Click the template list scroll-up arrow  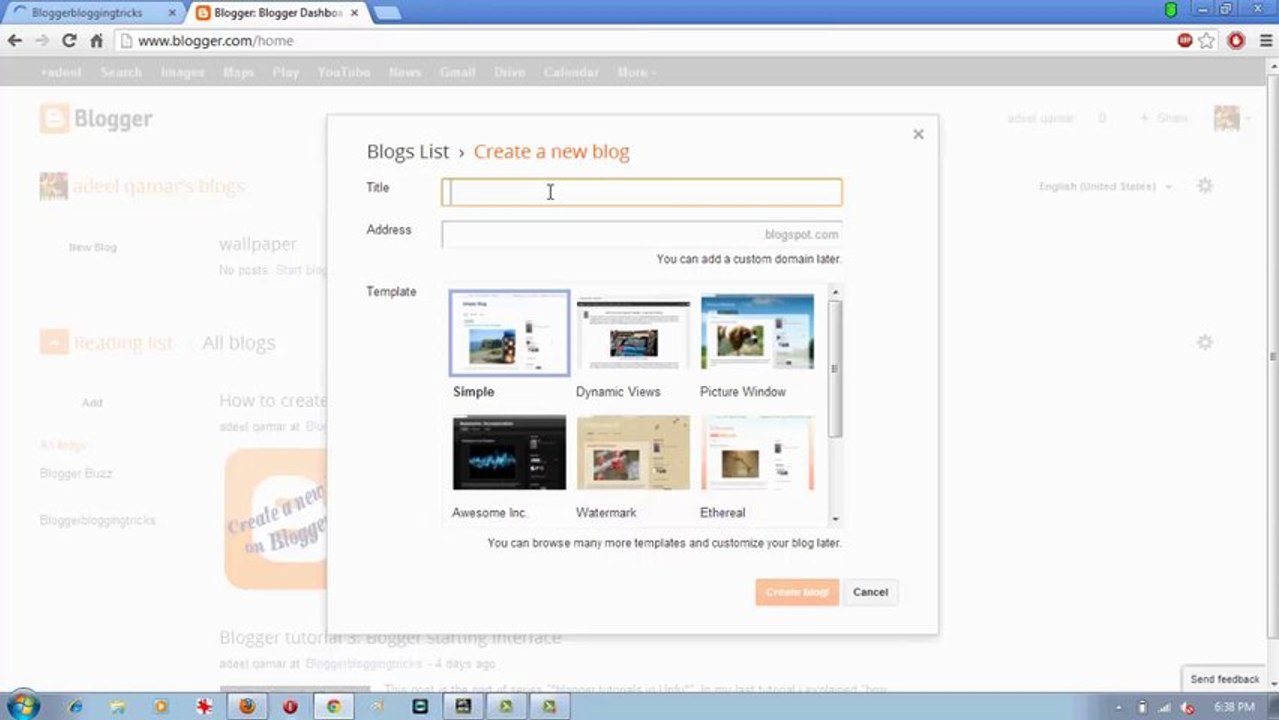tap(835, 291)
